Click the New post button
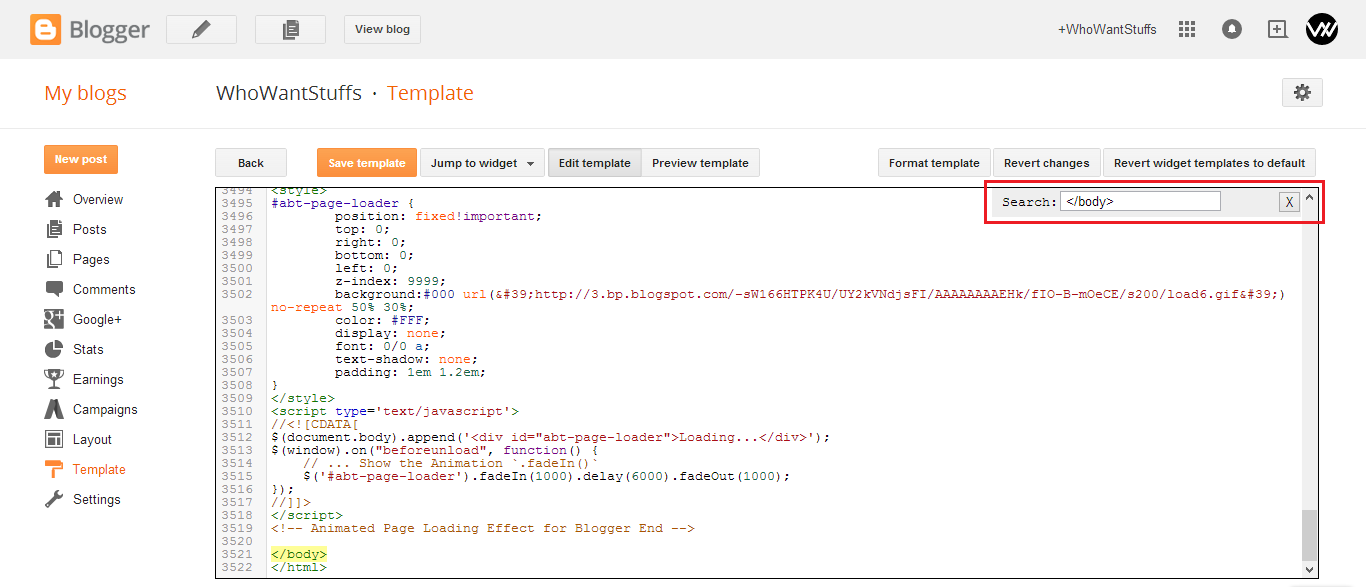Image resolution: width=1366 pixels, height=587 pixels. coord(81,159)
